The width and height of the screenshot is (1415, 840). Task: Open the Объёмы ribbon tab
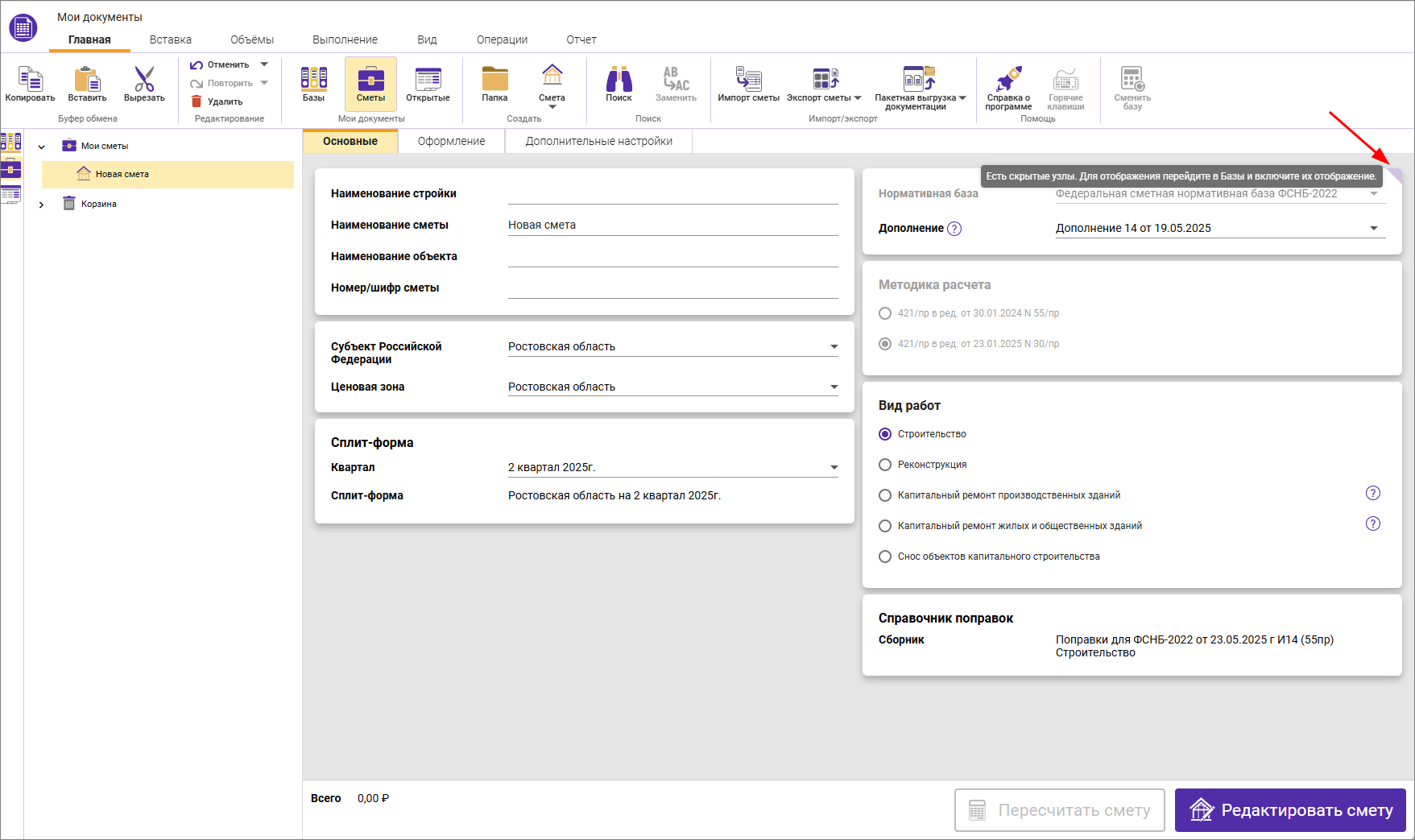(252, 39)
